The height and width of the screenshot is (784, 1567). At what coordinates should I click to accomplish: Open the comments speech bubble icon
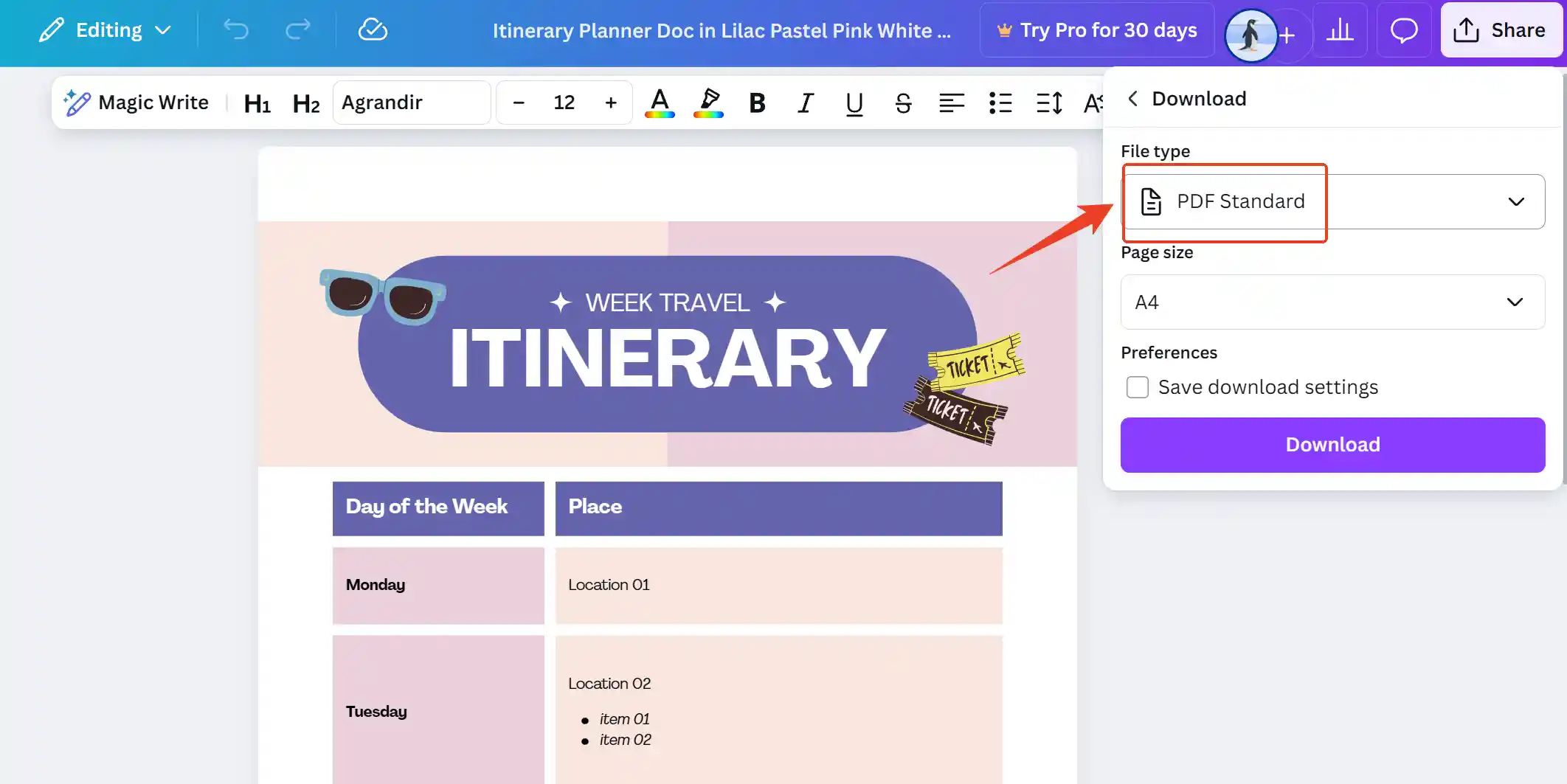tap(1404, 30)
